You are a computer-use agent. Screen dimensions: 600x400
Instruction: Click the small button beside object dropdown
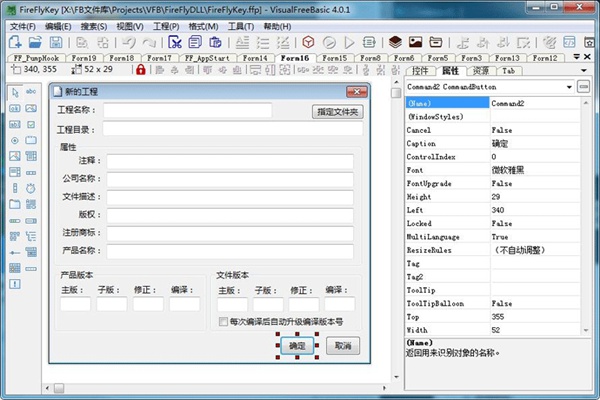pyautogui.click(x=583, y=87)
